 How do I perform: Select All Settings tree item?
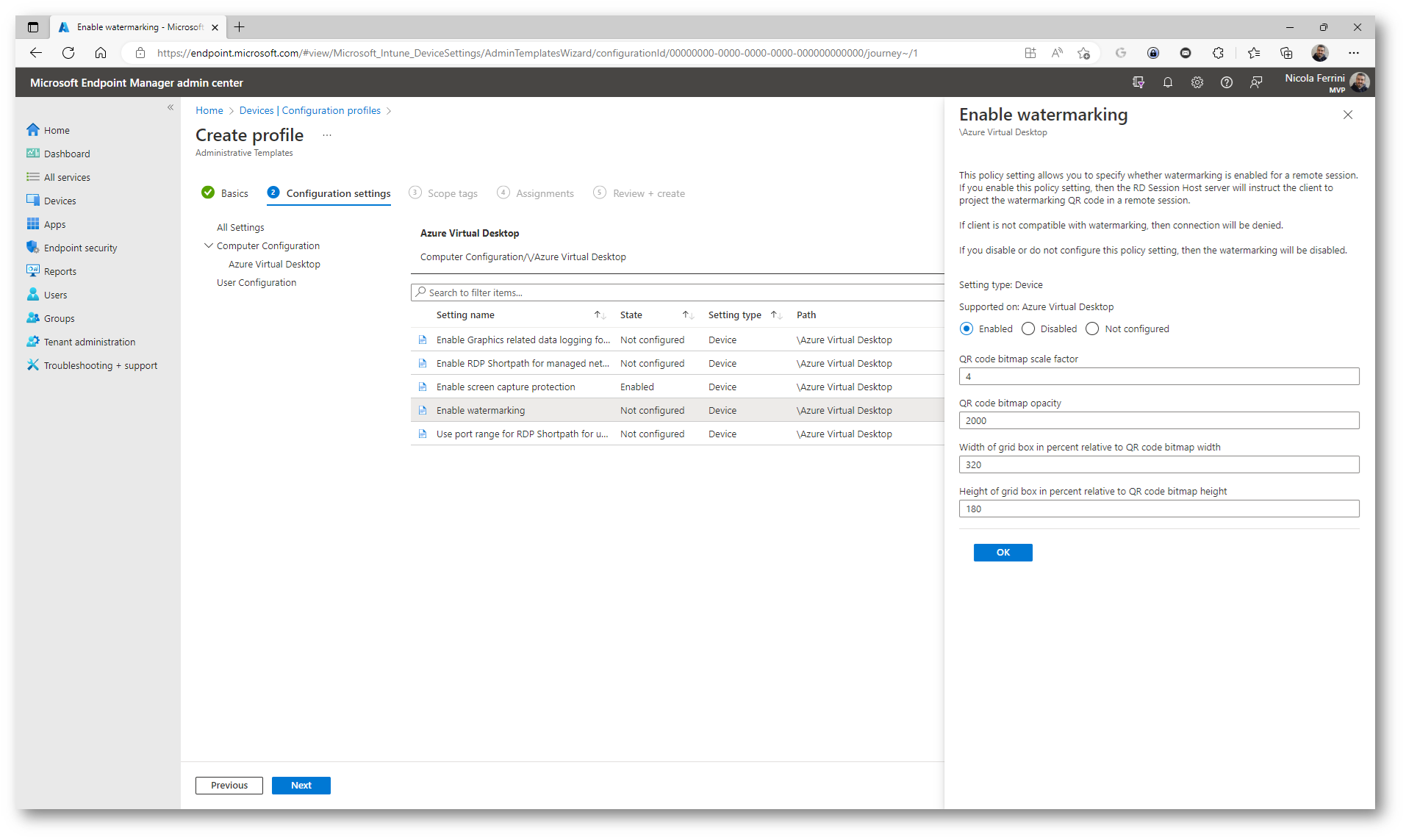(240, 227)
